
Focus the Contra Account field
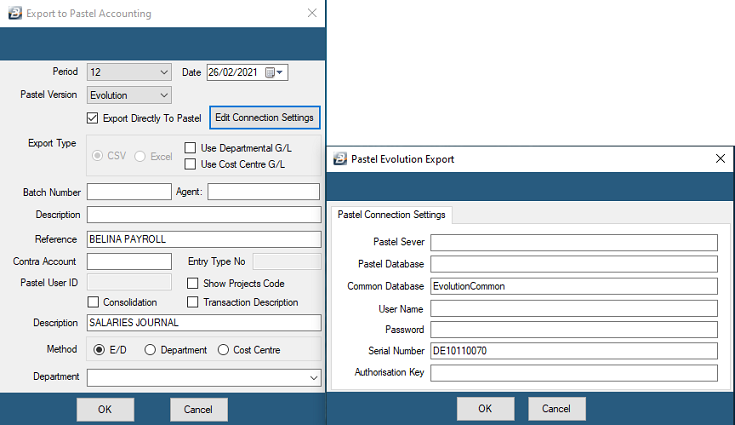pos(129,261)
